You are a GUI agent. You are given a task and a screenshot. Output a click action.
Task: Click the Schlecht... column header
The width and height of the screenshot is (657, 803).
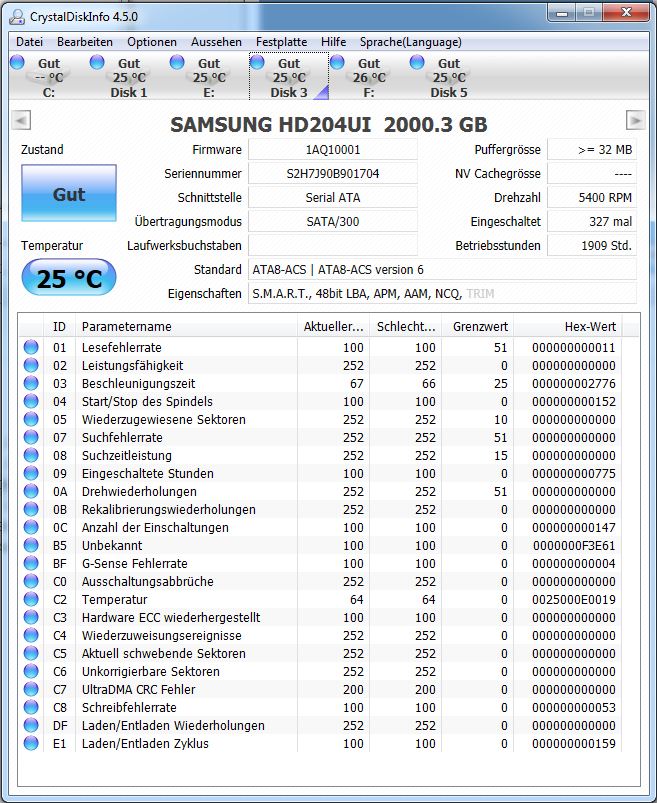[x=406, y=326]
